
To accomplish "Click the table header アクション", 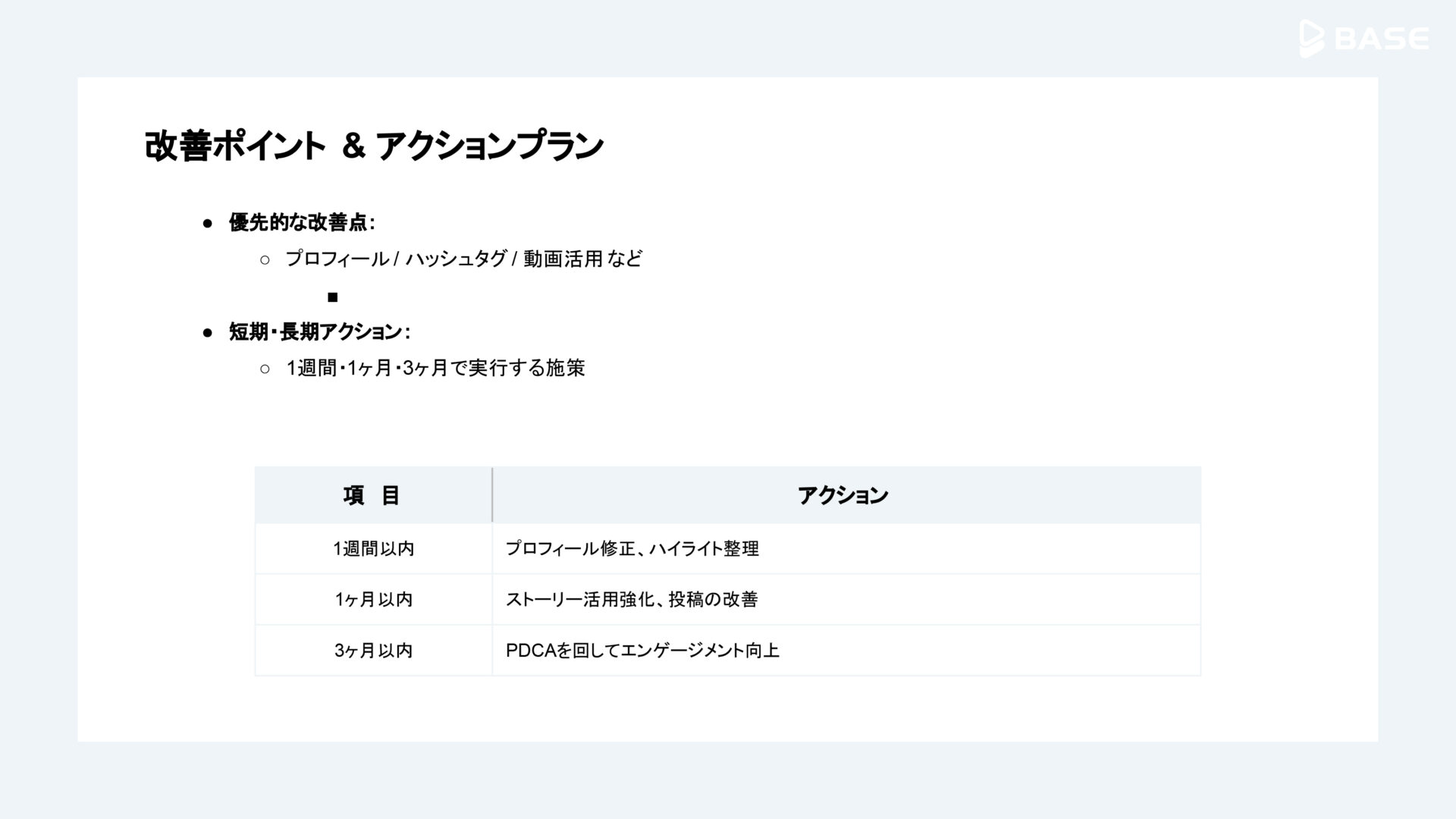I will (846, 495).
